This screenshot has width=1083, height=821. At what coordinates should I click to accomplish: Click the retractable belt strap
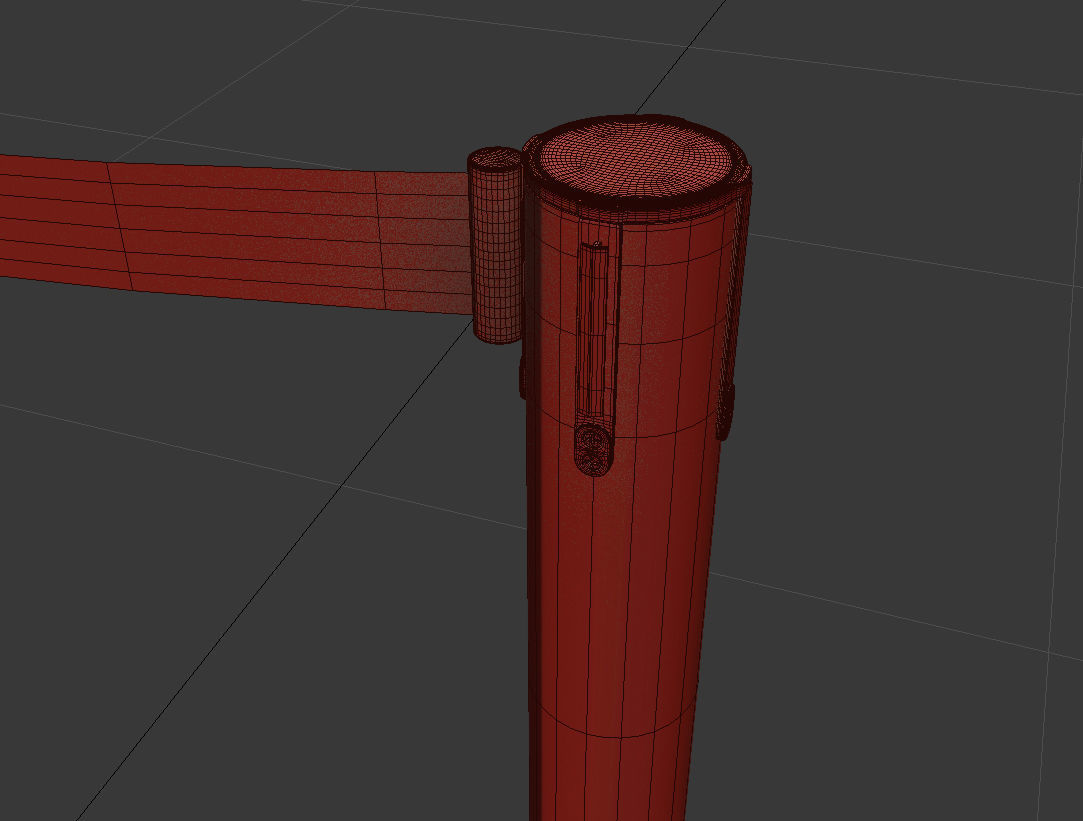click(250, 230)
